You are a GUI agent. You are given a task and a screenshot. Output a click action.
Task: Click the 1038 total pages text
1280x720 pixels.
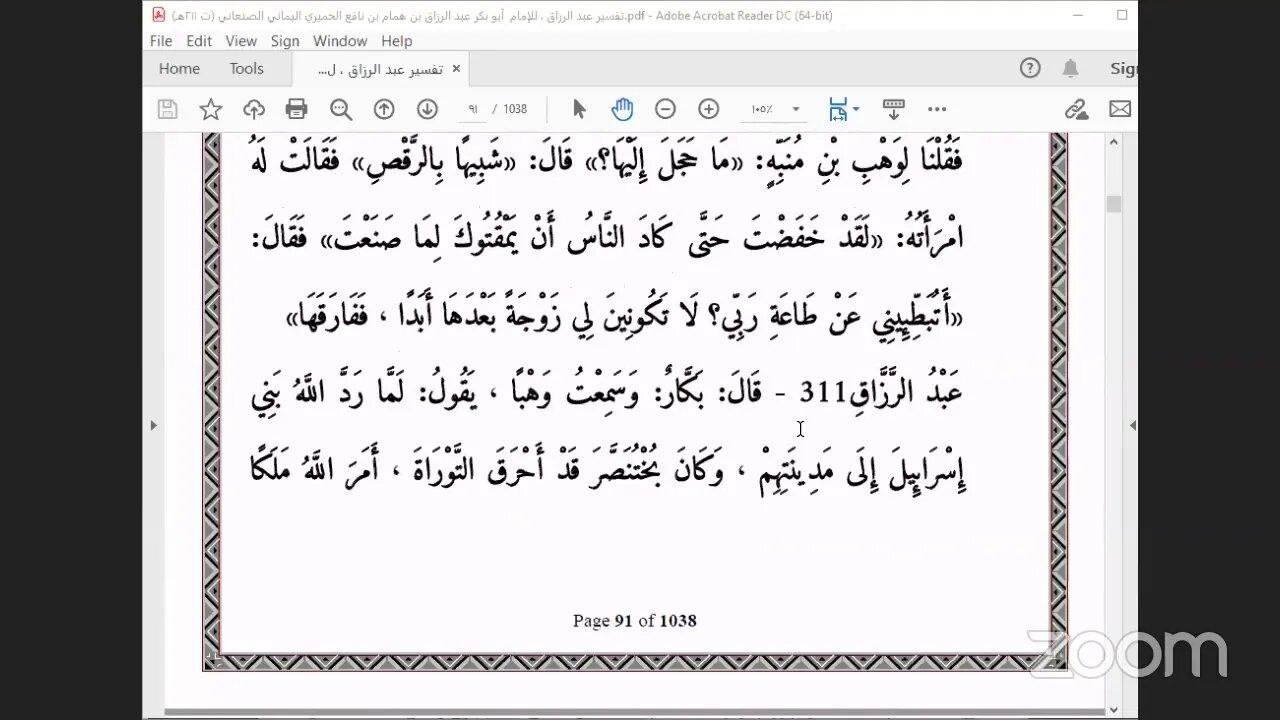click(515, 109)
